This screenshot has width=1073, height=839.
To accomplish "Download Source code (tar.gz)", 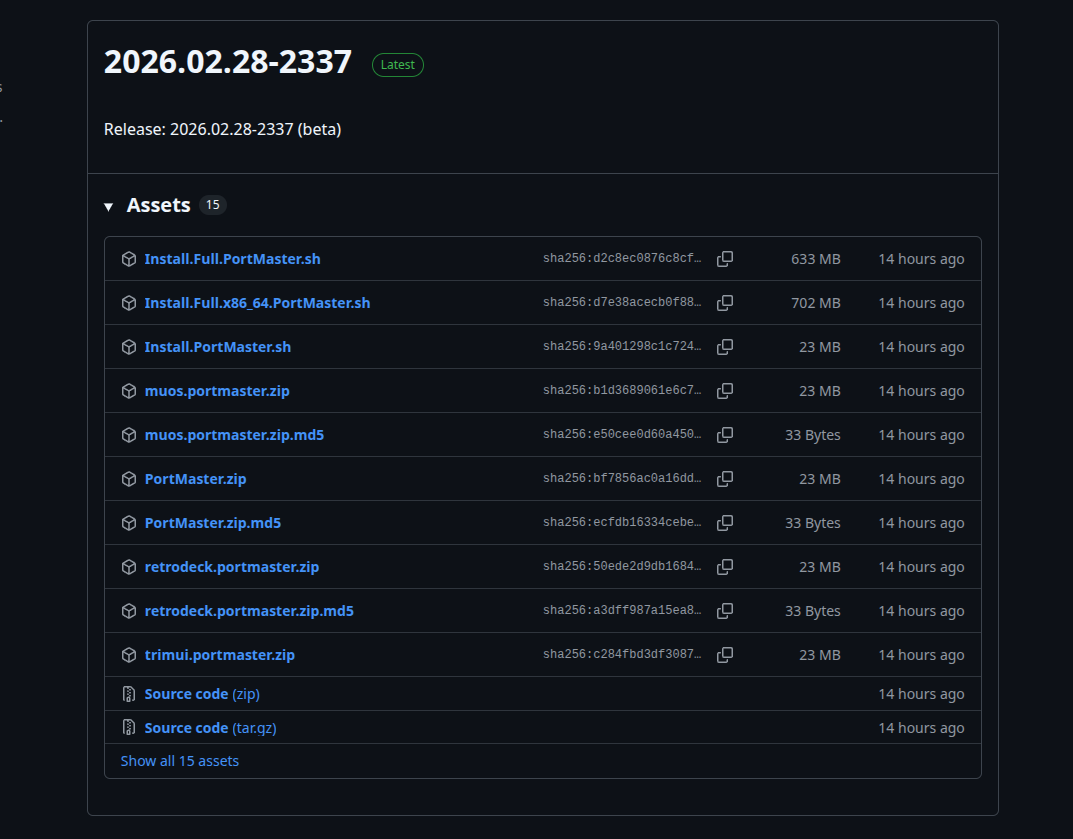I will [x=210, y=728].
